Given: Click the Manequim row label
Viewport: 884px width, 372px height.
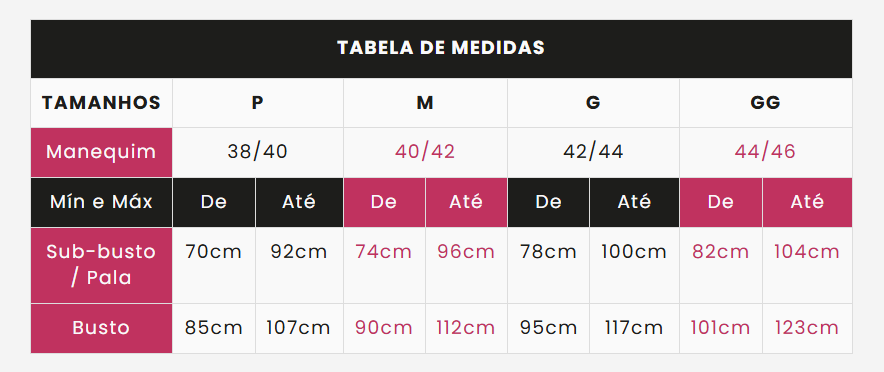Looking at the screenshot, I should tap(101, 152).
